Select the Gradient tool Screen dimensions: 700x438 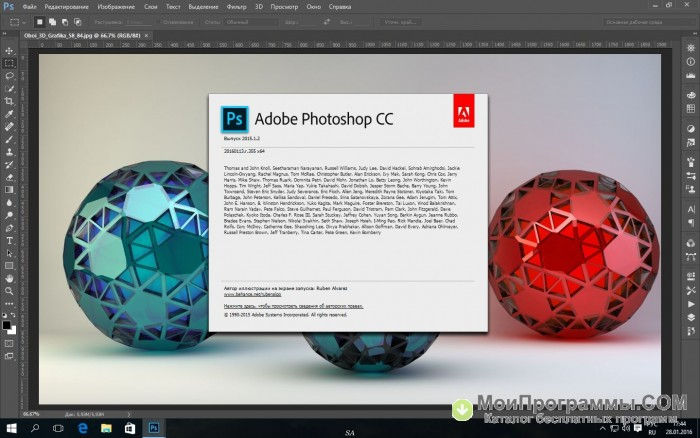click(x=9, y=190)
